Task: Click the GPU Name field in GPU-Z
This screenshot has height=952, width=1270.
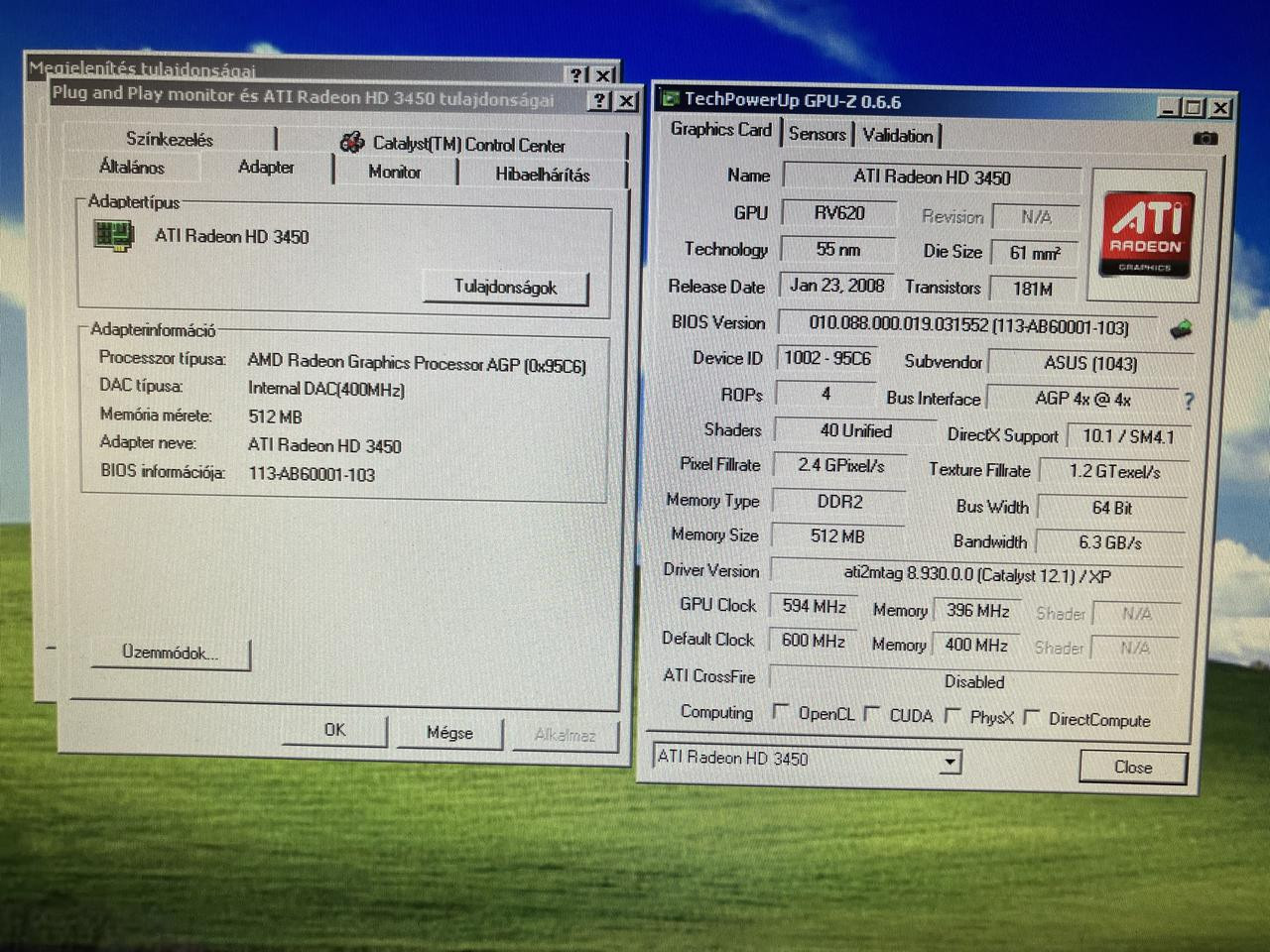Action: 932,178
